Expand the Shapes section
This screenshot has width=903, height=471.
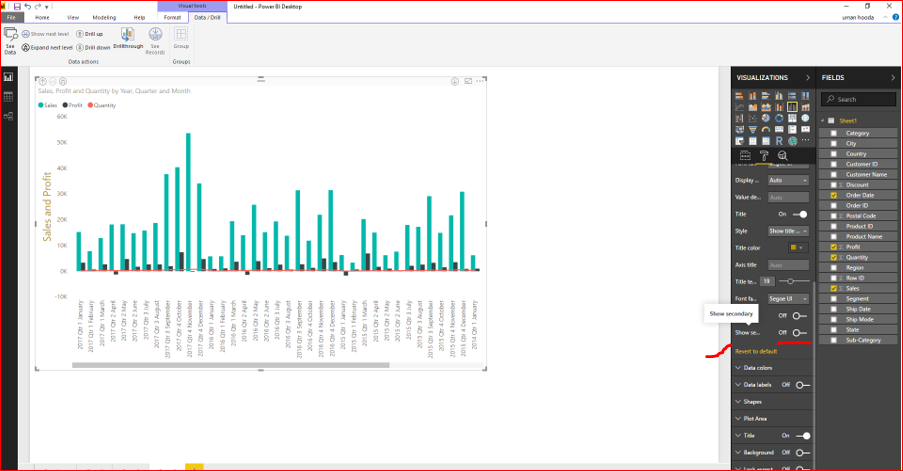(x=749, y=401)
